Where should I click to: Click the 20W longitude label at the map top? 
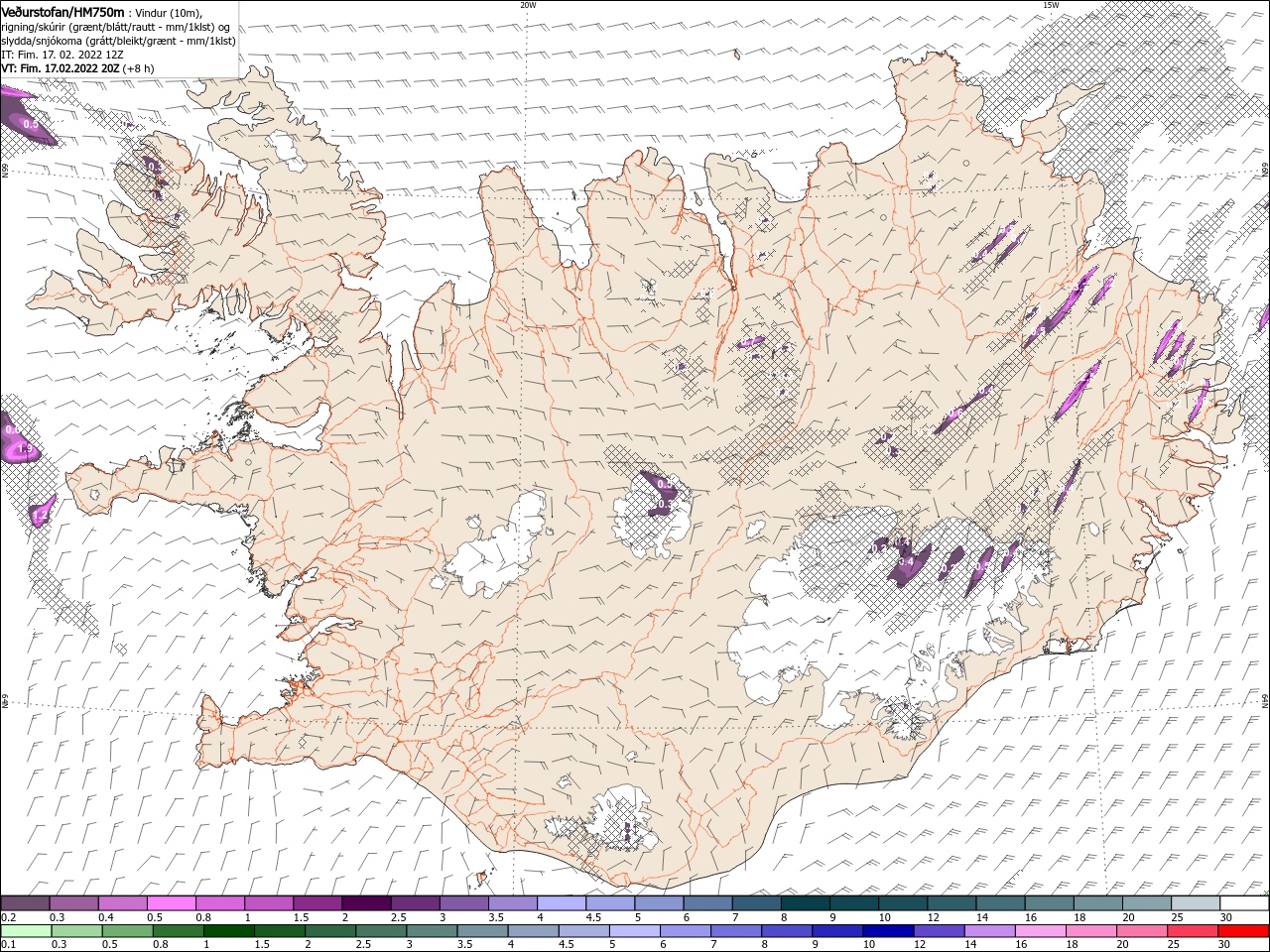[x=528, y=4]
